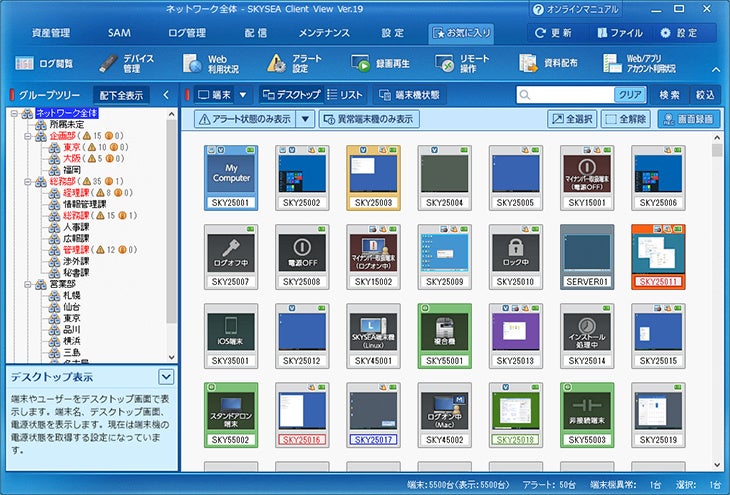The height and width of the screenshot is (495, 730).
Task: Click the 全選択 button
Action: tap(570, 119)
